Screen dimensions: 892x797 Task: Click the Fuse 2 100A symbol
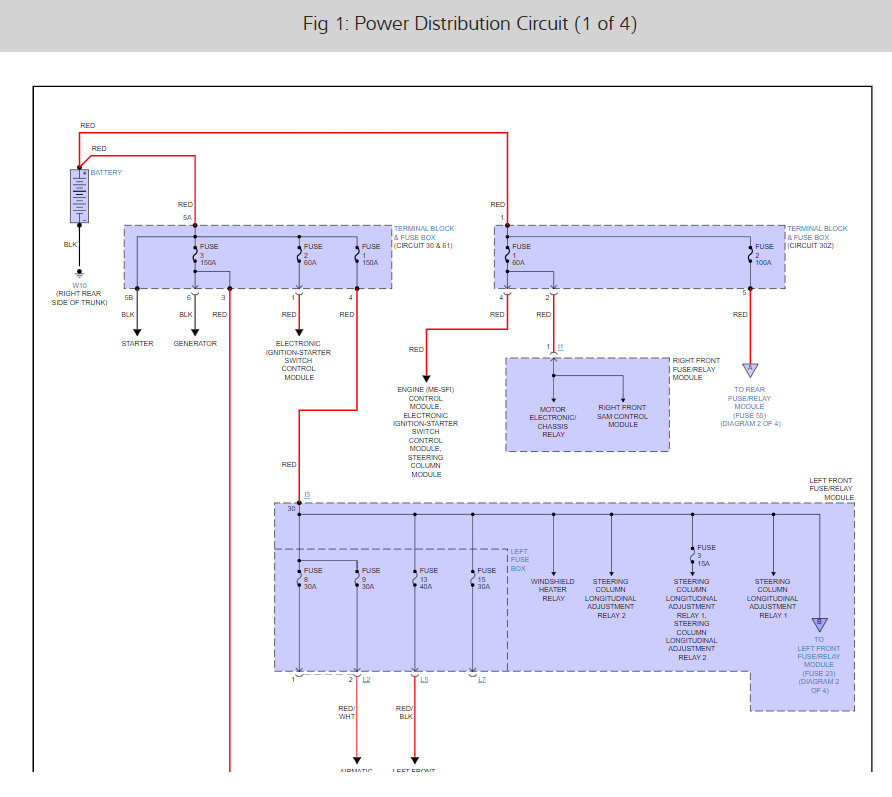point(750,254)
